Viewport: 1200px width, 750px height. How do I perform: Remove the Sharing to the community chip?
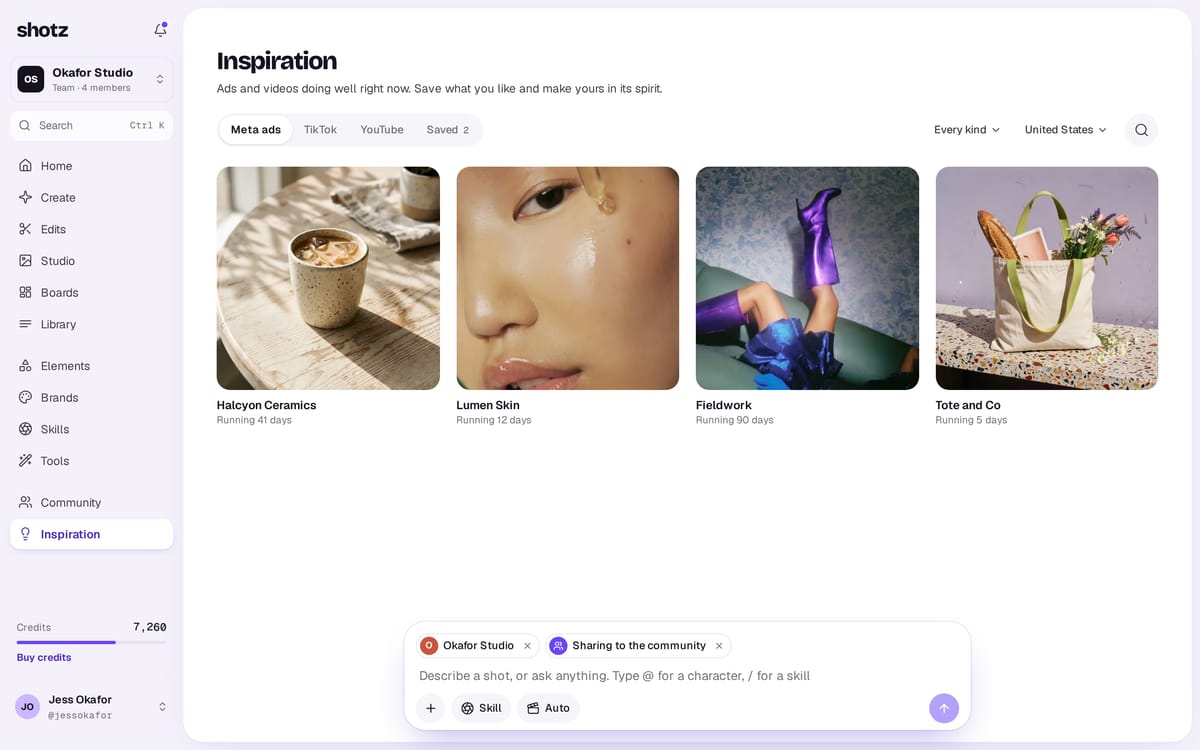click(x=718, y=646)
